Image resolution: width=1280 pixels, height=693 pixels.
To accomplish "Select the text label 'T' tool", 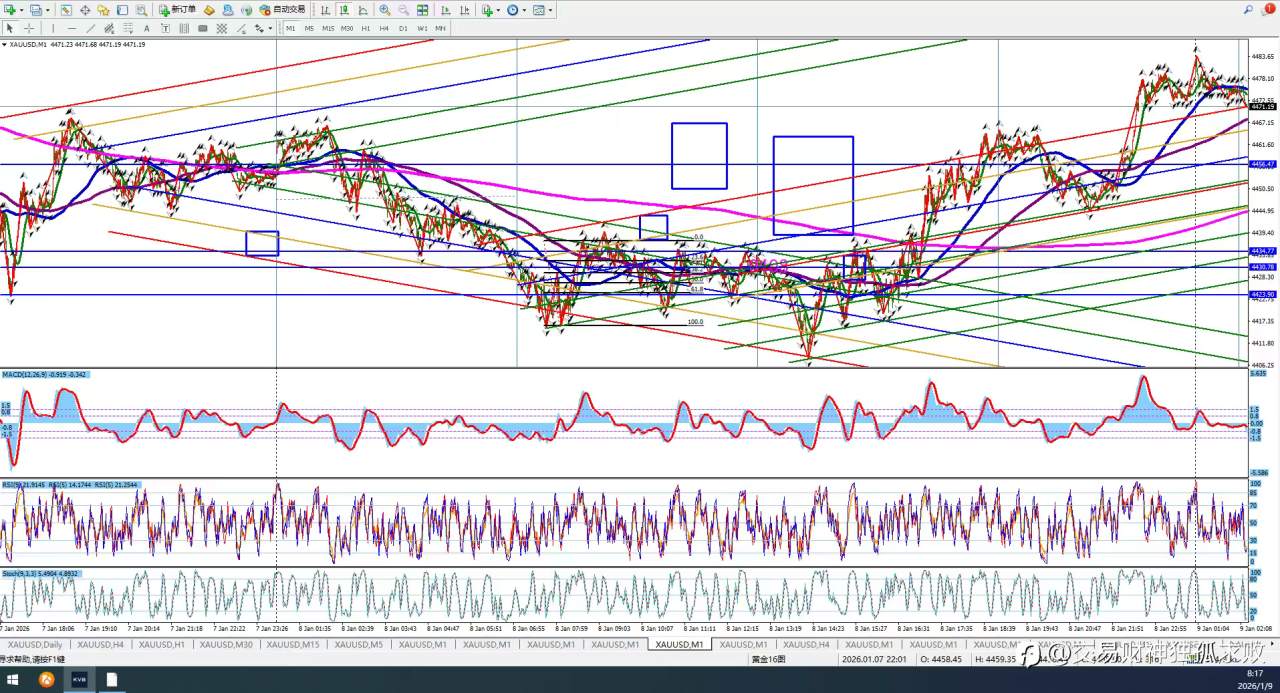I will point(165,28).
